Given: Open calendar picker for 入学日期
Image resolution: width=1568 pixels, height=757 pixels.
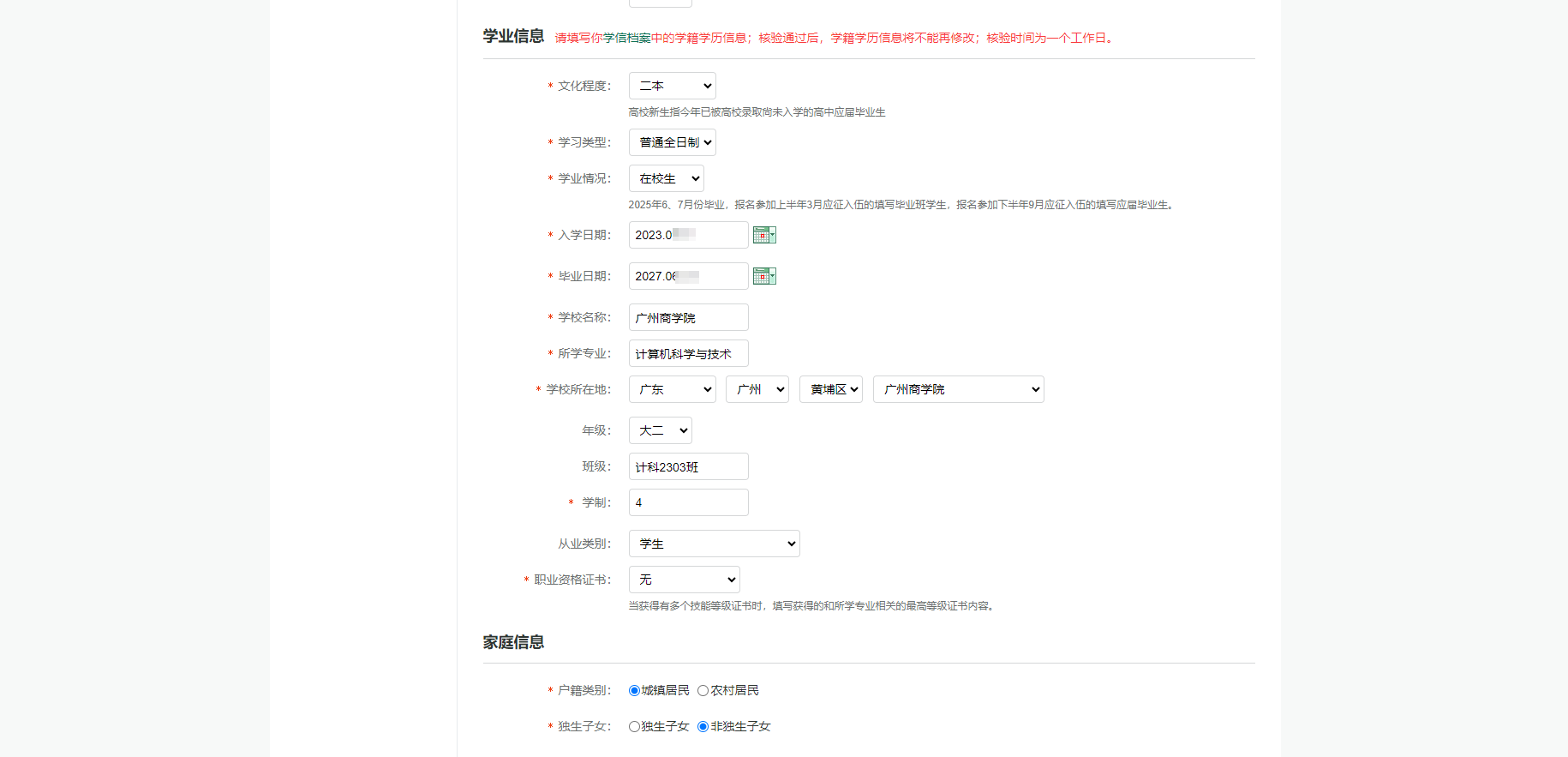Looking at the screenshot, I should pyautogui.click(x=763, y=235).
